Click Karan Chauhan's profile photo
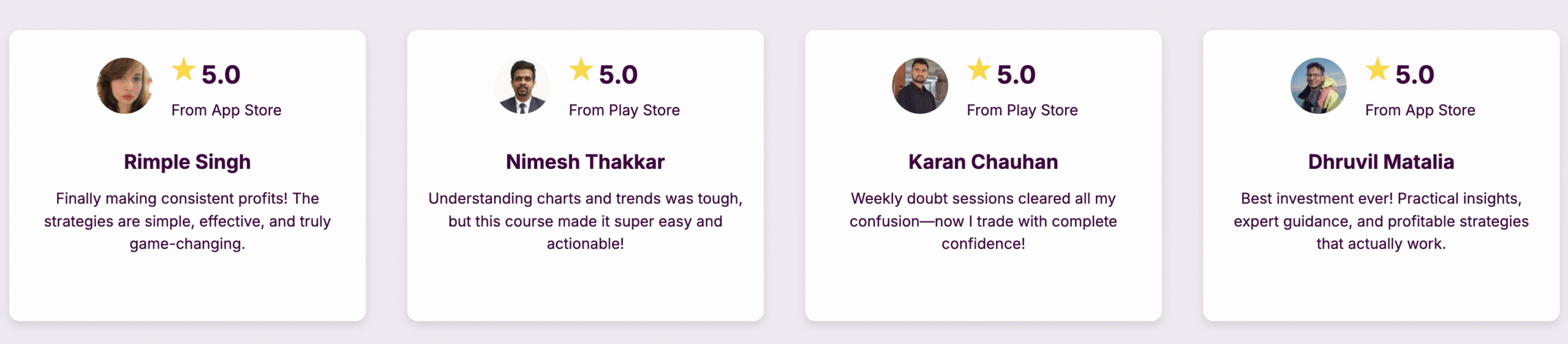The width and height of the screenshot is (1568, 344). pos(920,86)
